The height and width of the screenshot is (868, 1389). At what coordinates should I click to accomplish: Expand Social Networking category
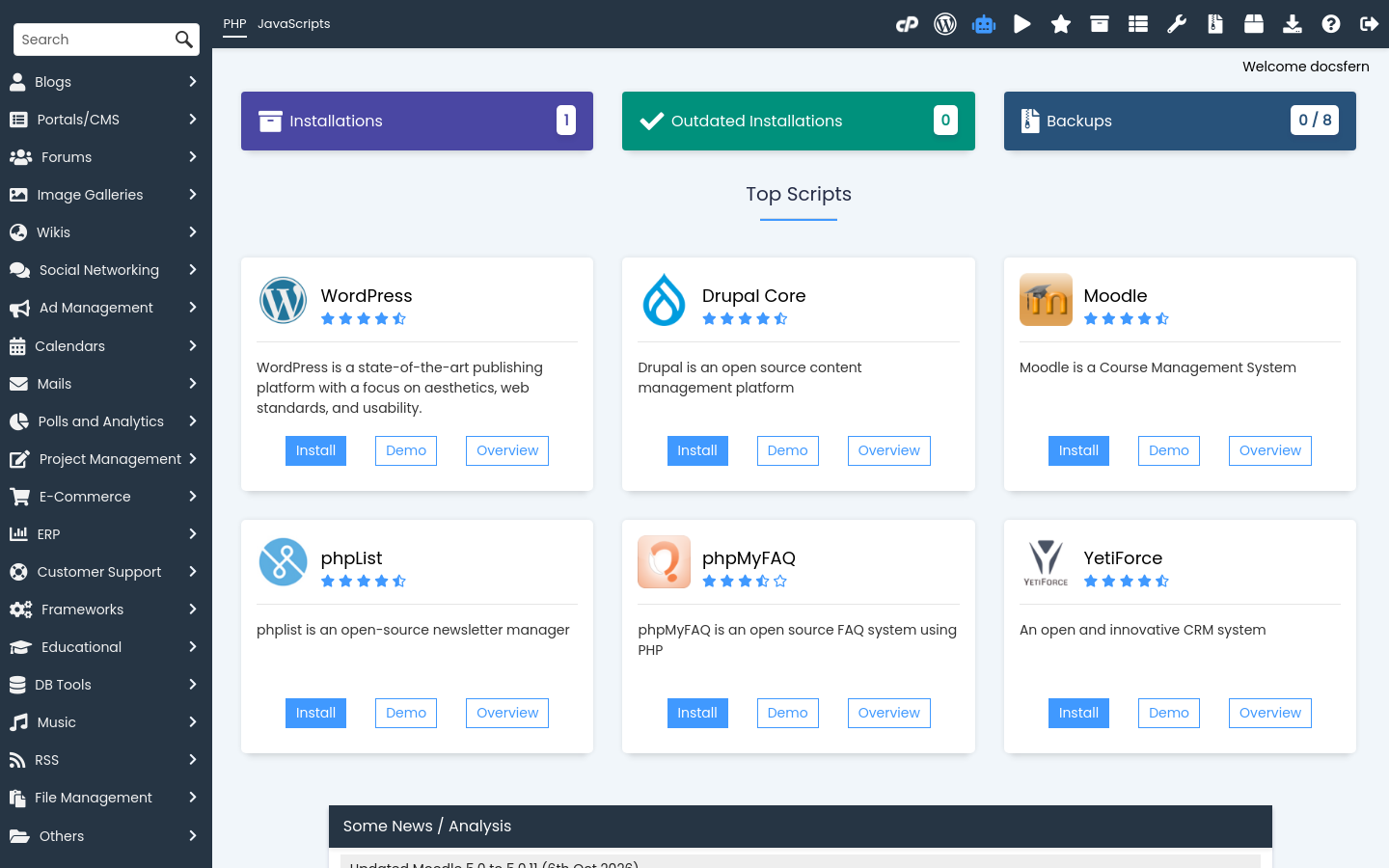pos(193,270)
